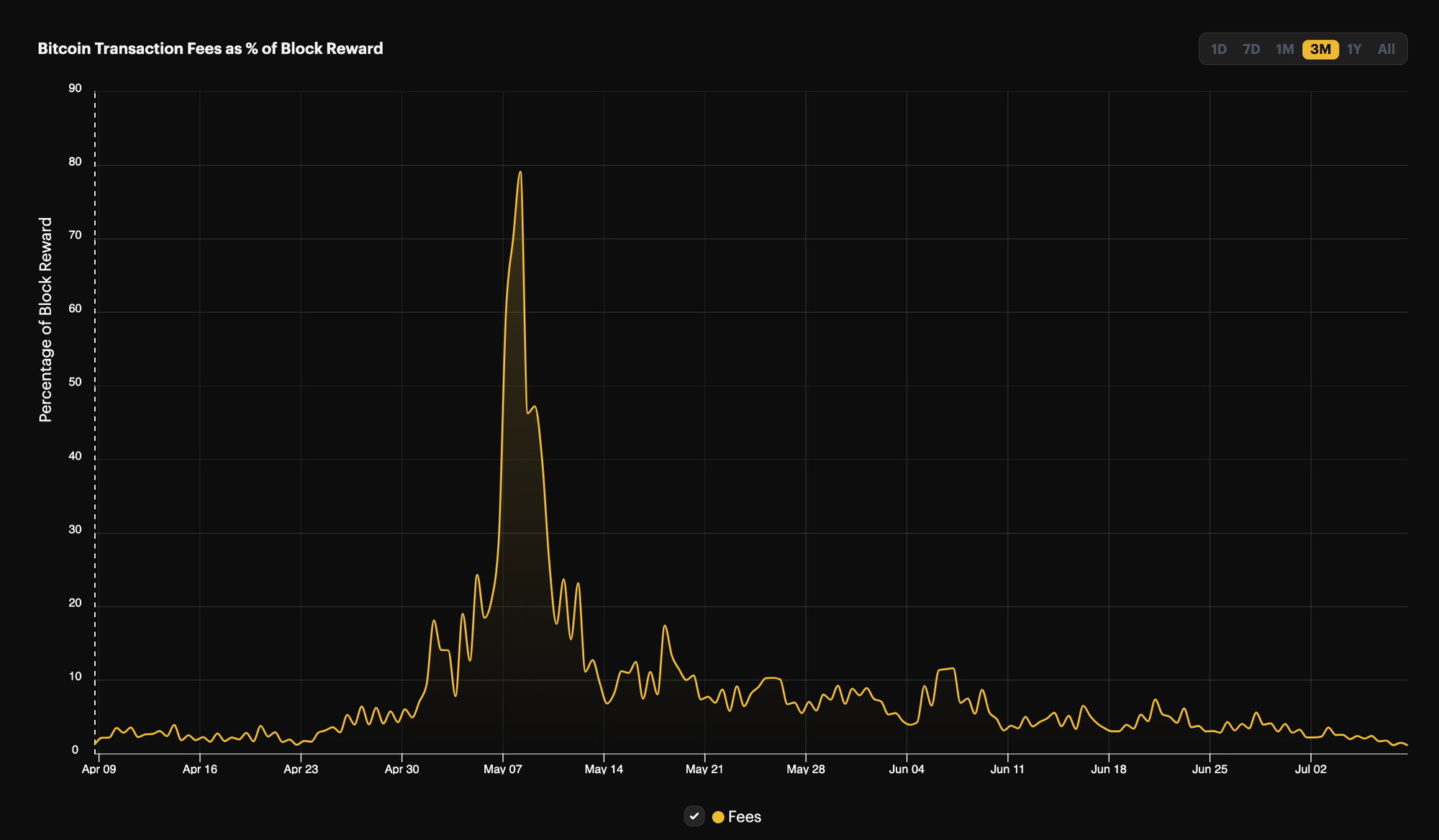Select the 1M time range
This screenshot has width=1439, height=840.
(x=1284, y=50)
